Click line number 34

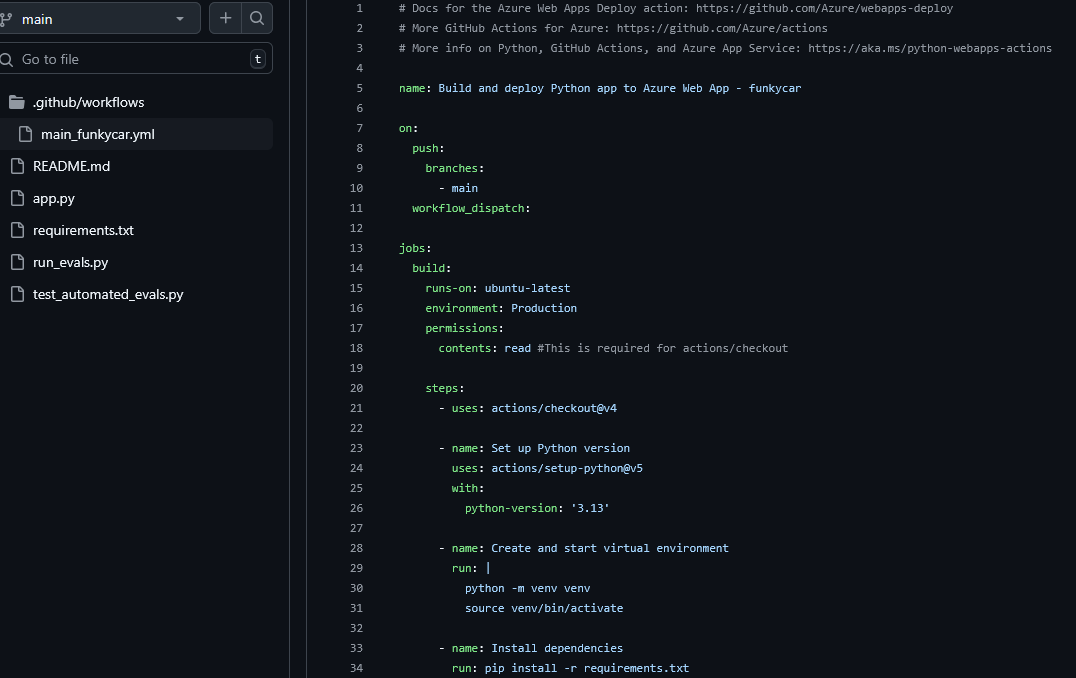(x=356, y=668)
